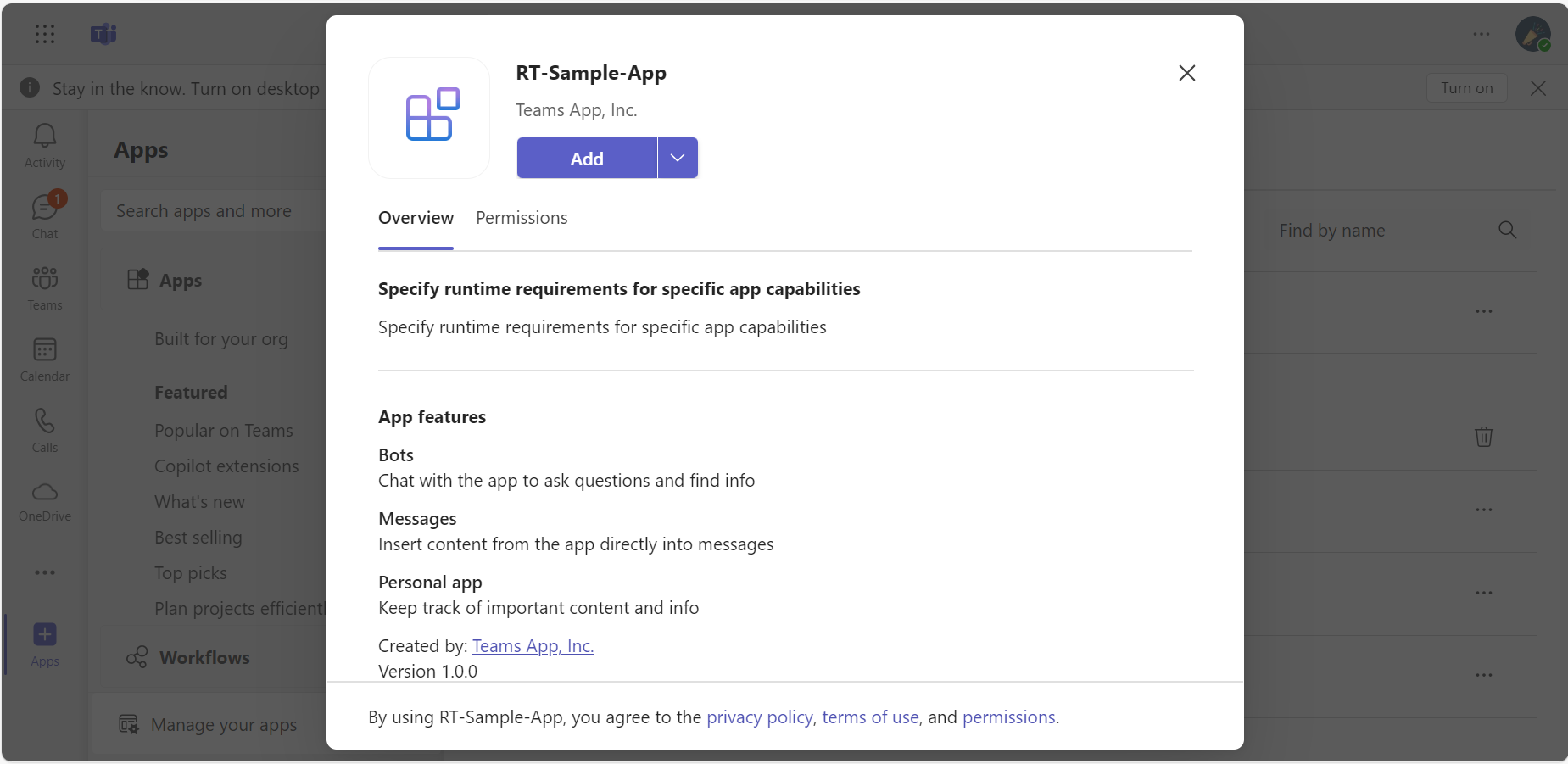Open the privacy policy link

(x=760, y=717)
